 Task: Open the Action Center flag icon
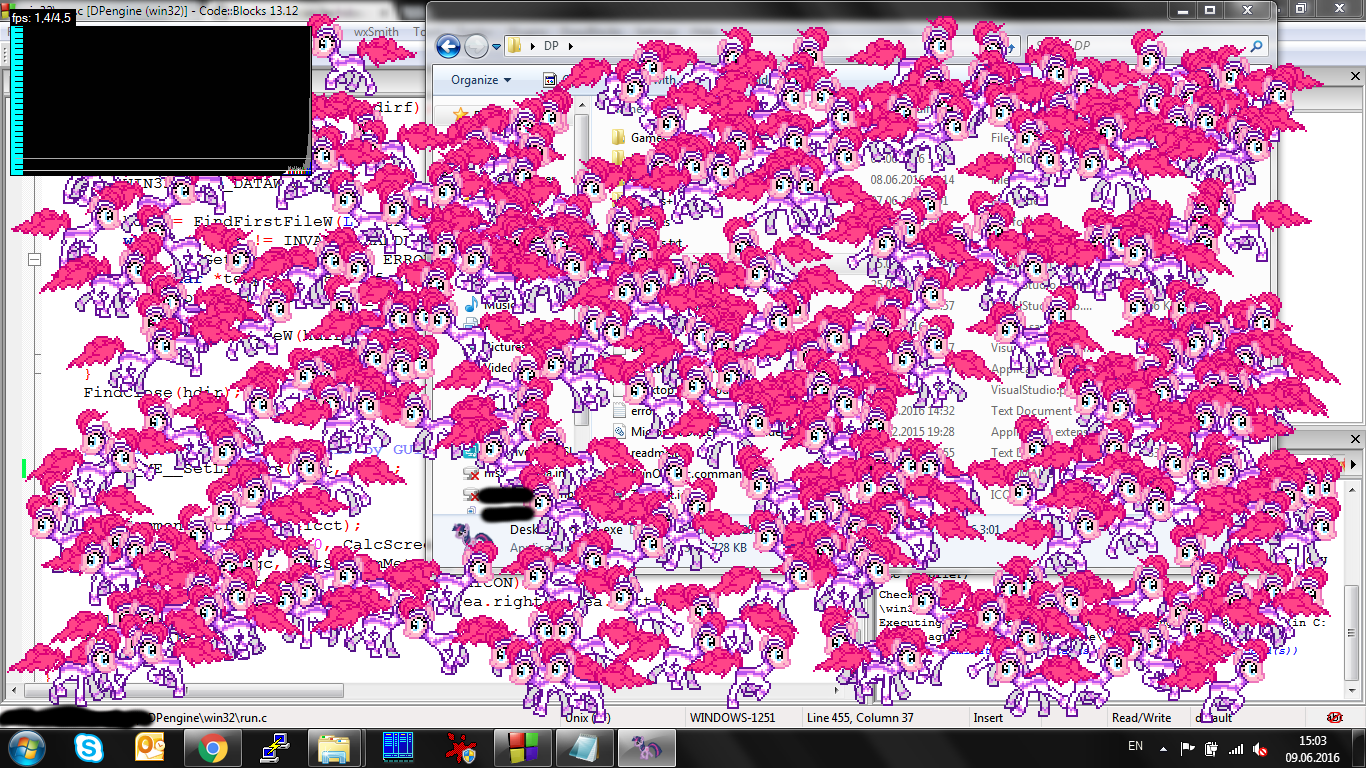tap(1188, 749)
